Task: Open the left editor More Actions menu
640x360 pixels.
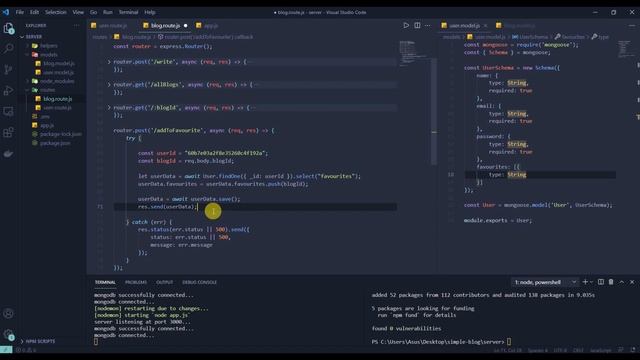Action: (x=427, y=25)
